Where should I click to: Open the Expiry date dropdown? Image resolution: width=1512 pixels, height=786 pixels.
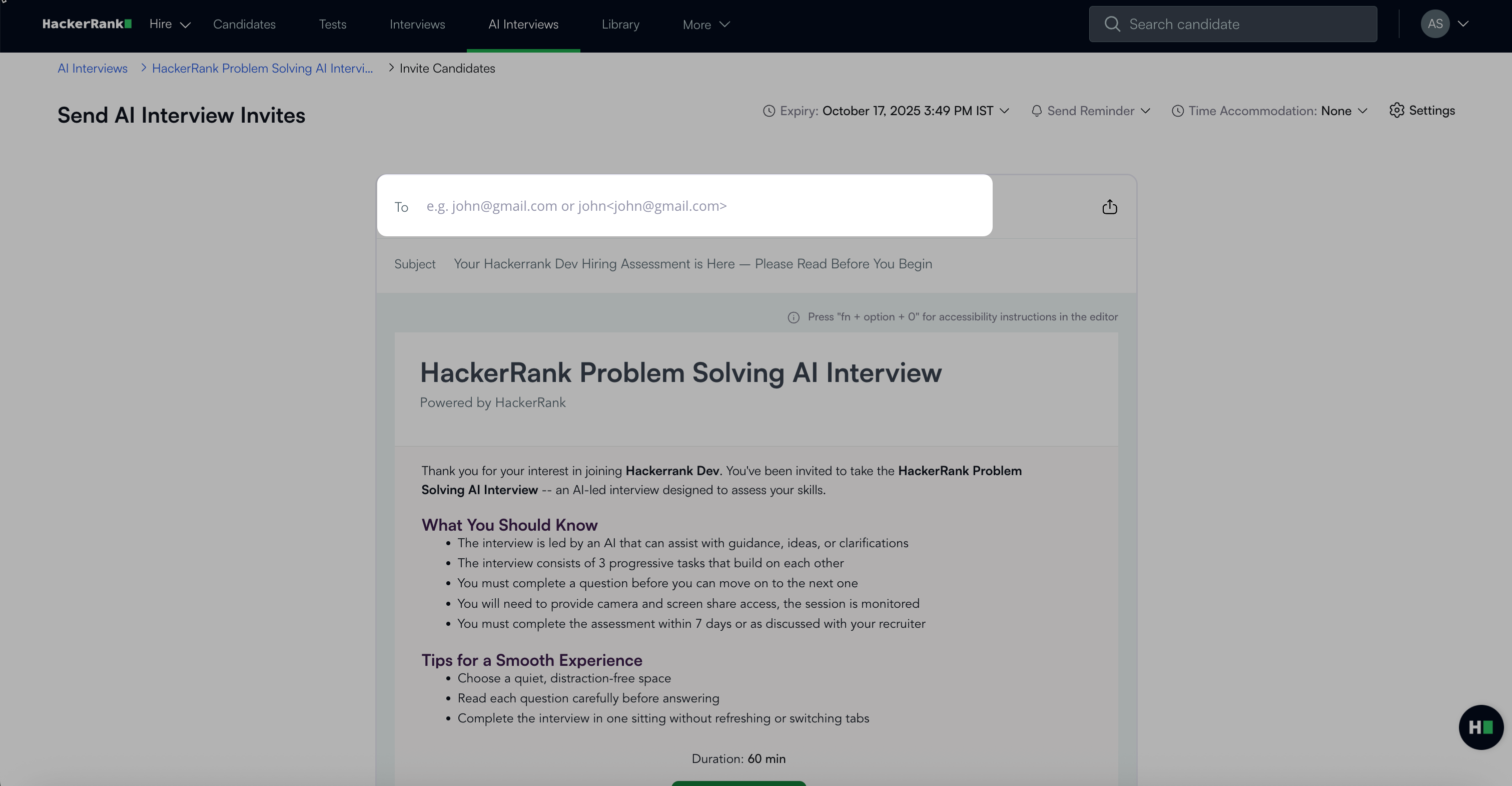886,111
